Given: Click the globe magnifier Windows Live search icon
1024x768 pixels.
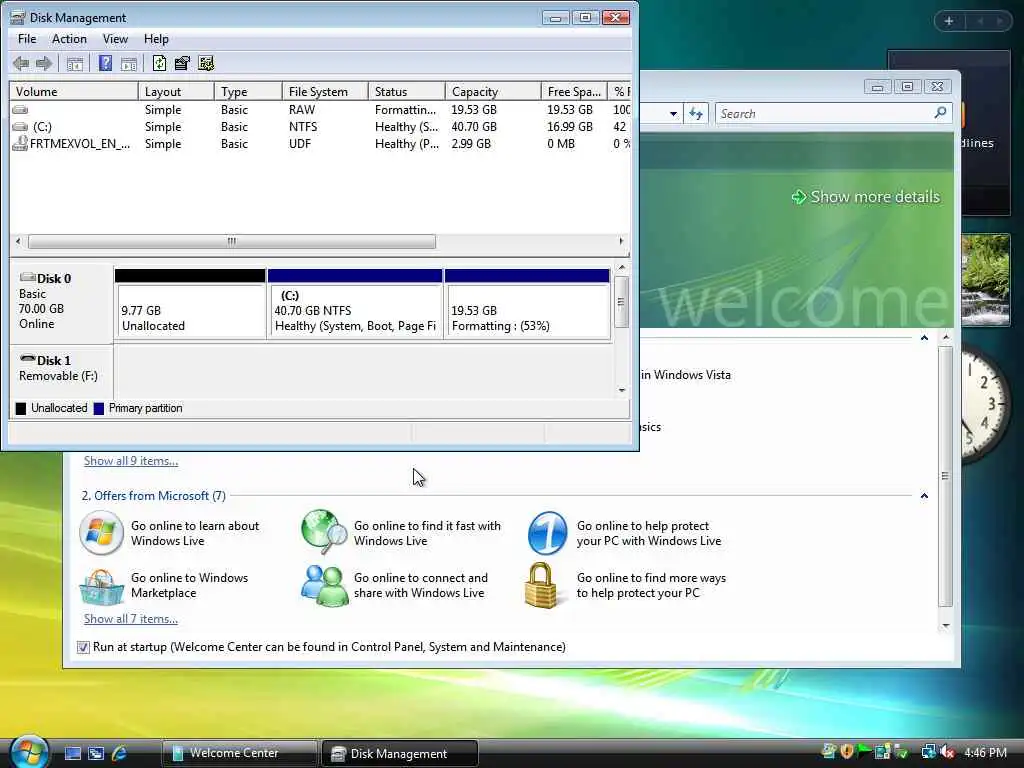Looking at the screenshot, I should click(324, 532).
